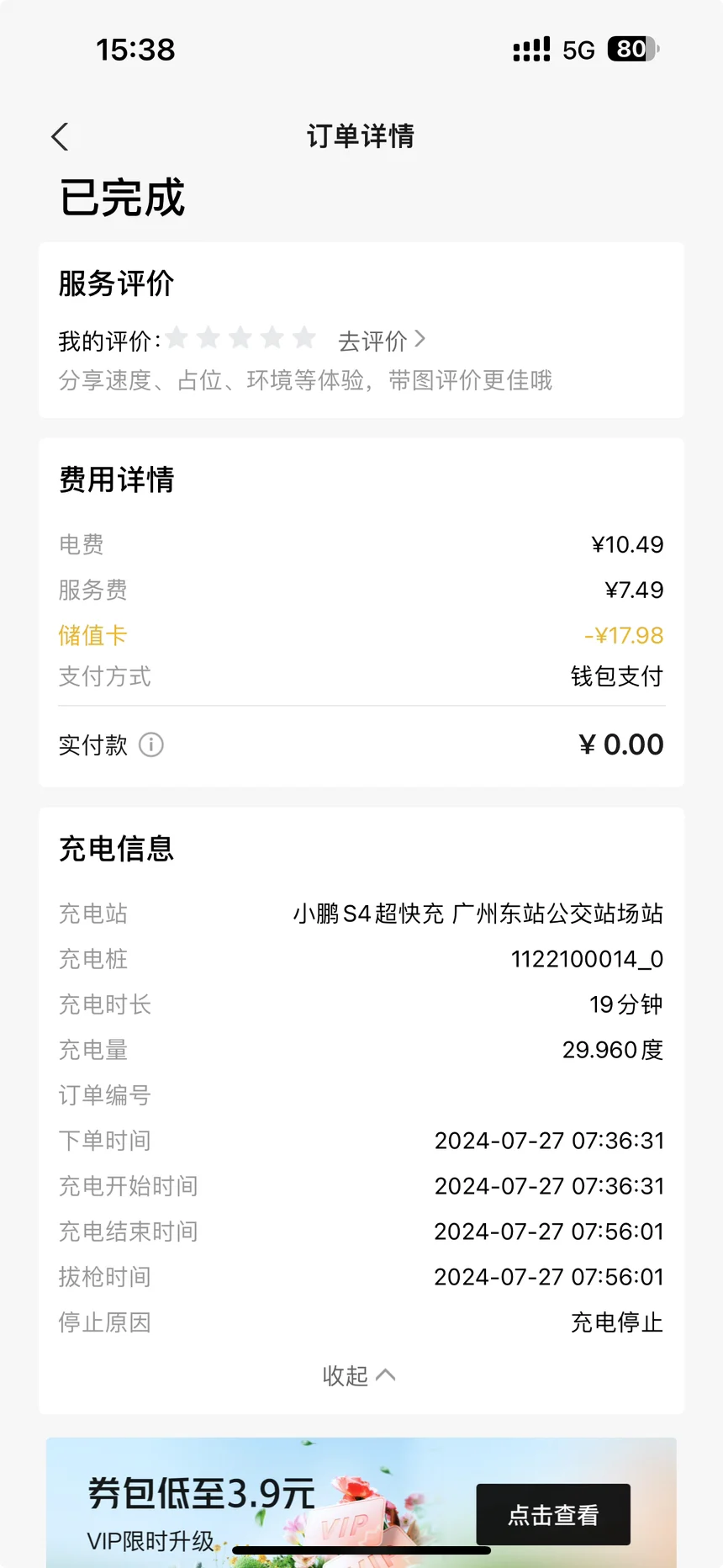The height and width of the screenshot is (1568, 723).
Task: Open 去评价 review page
Action: click(x=381, y=341)
